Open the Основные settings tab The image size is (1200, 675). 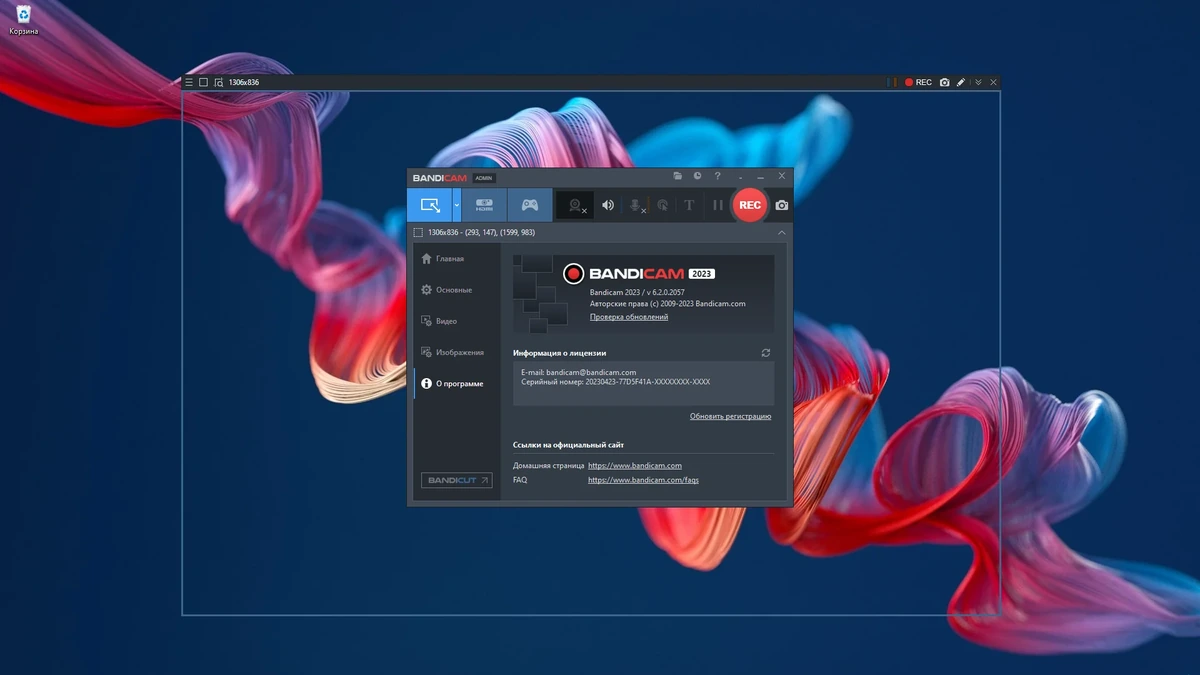pos(457,290)
